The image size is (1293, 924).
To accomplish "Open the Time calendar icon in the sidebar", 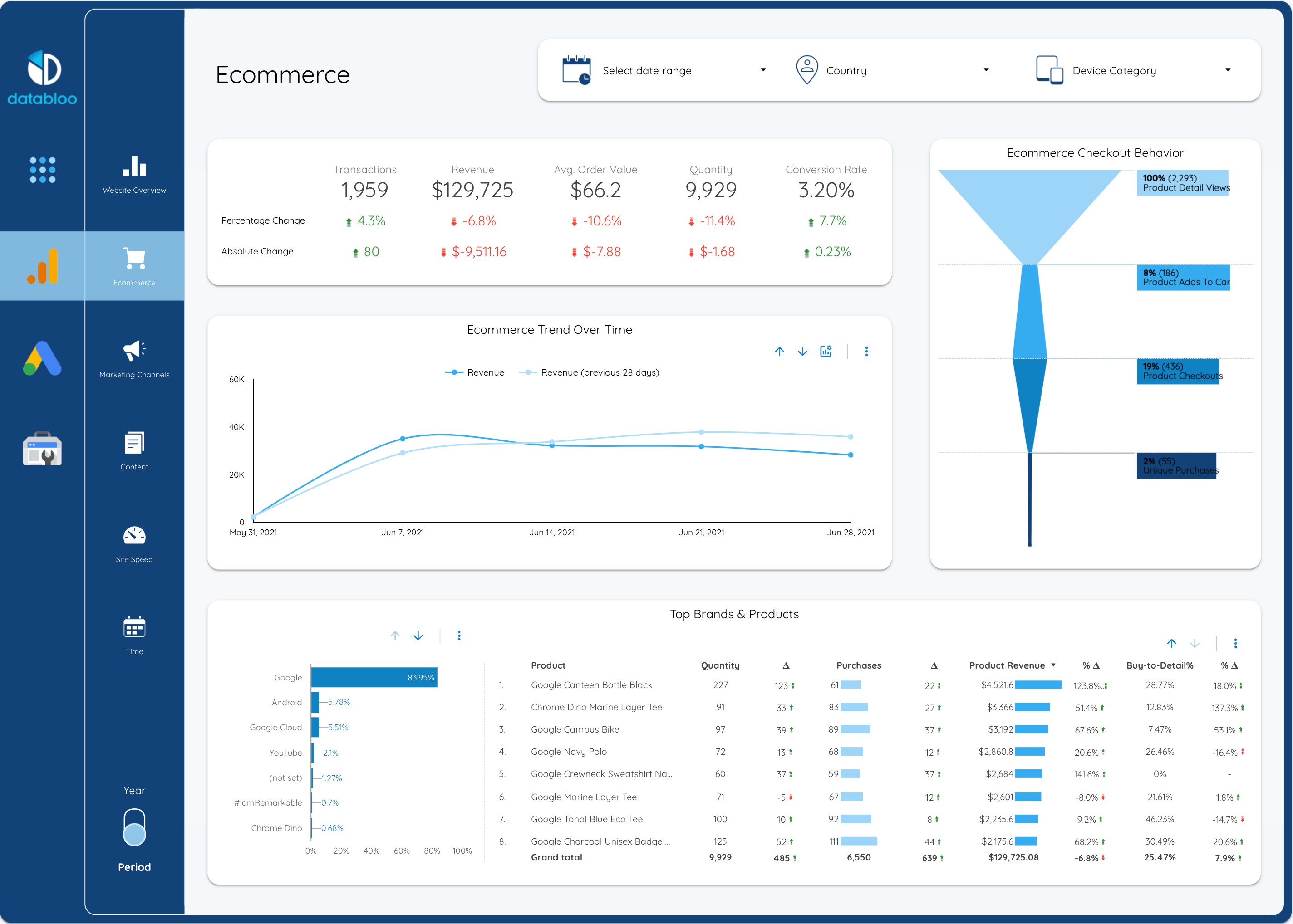I will (134, 629).
